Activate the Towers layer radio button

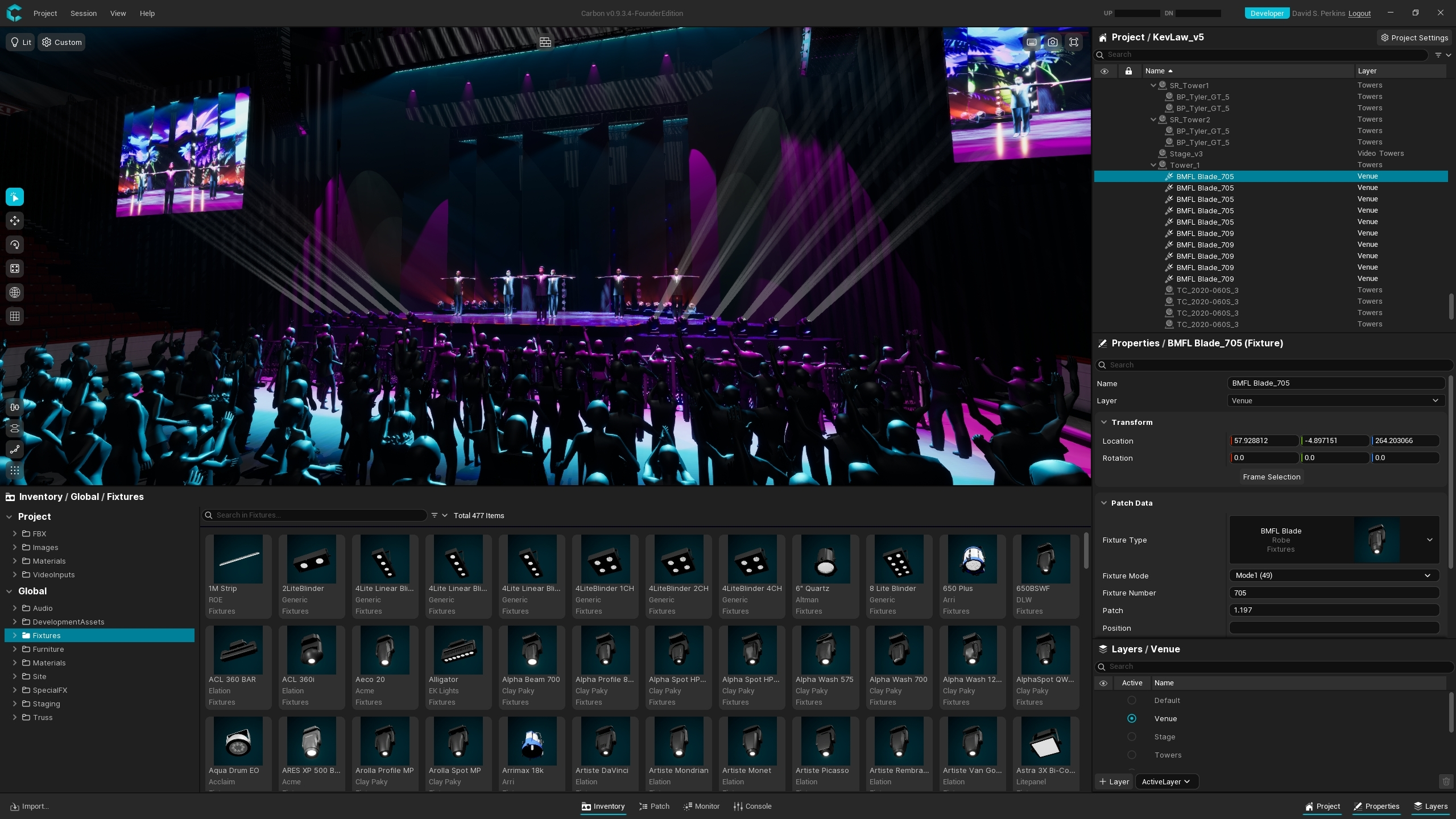[1131, 755]
